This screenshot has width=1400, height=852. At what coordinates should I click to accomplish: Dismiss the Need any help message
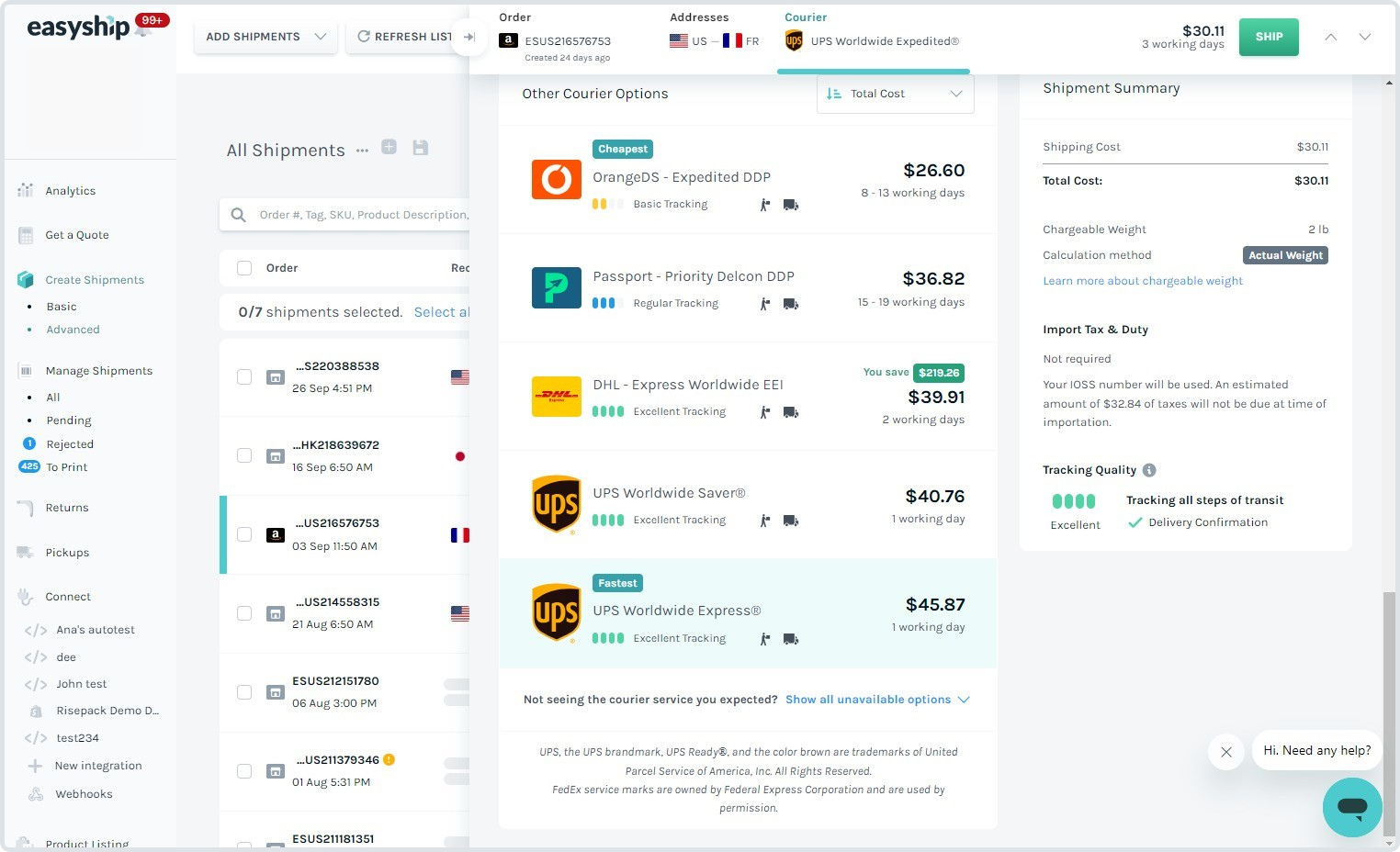click(1226, 752)
